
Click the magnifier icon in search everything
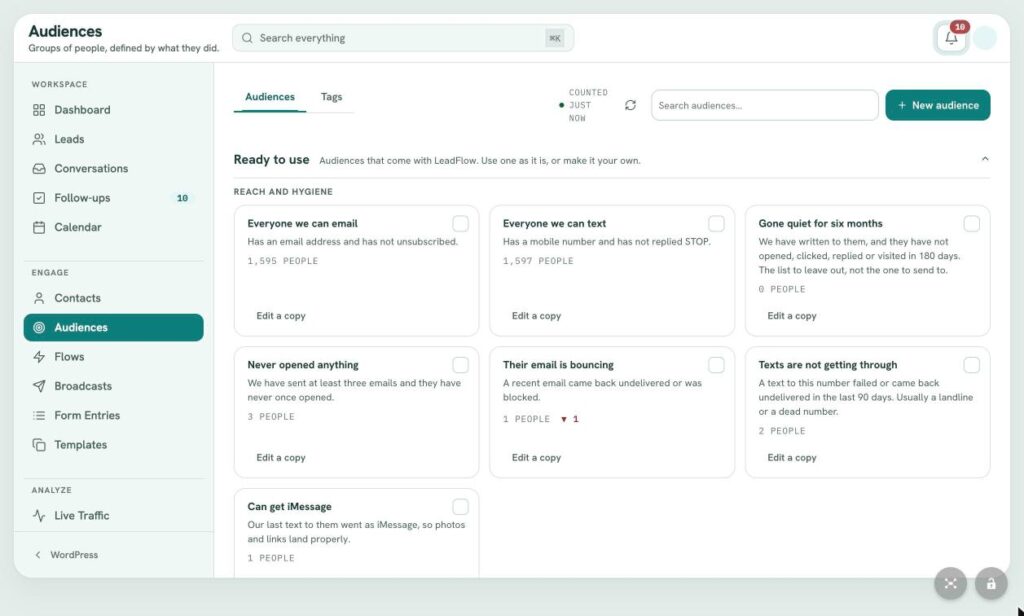(x=247, y=38)
